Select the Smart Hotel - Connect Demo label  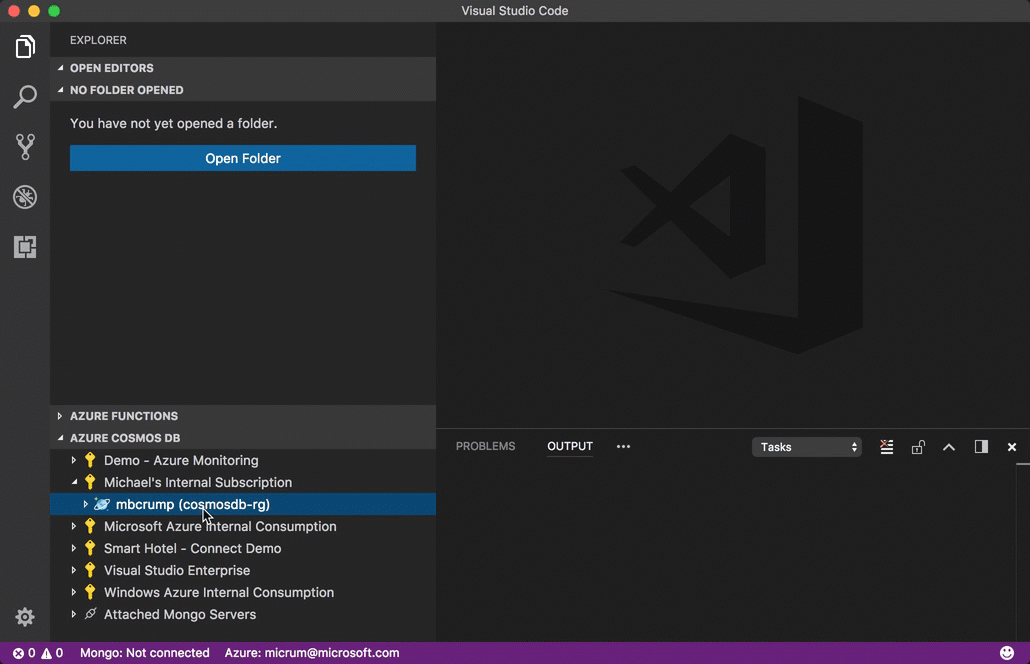(192, 548)
